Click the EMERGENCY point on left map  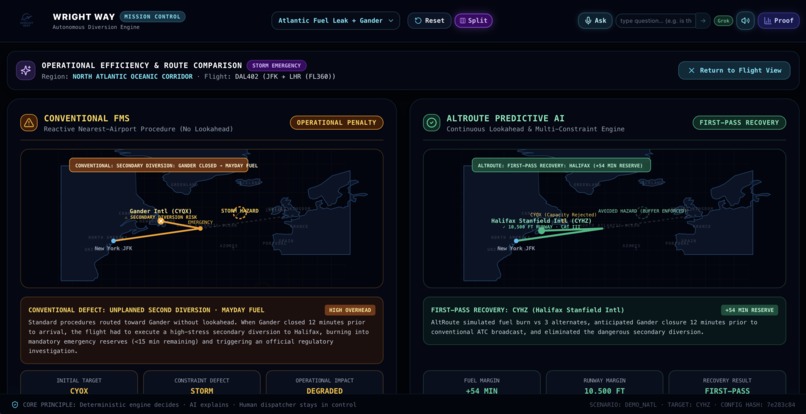coord(200,228)
